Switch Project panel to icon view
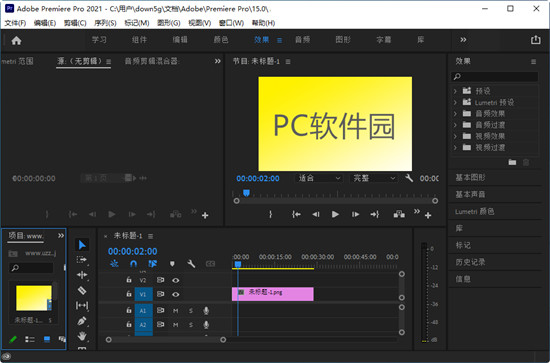Screen dimensions: 550x363 click(x=47, y=339)
